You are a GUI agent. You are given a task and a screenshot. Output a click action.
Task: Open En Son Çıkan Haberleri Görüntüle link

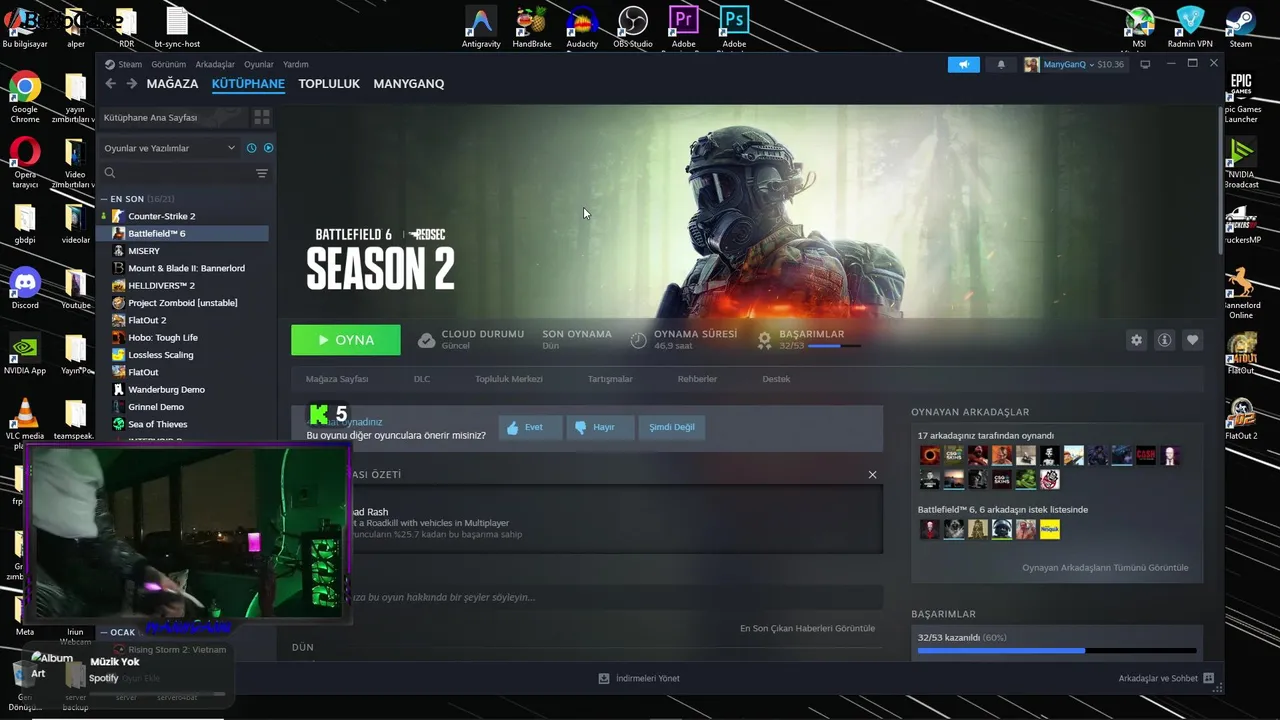[807, 628]
